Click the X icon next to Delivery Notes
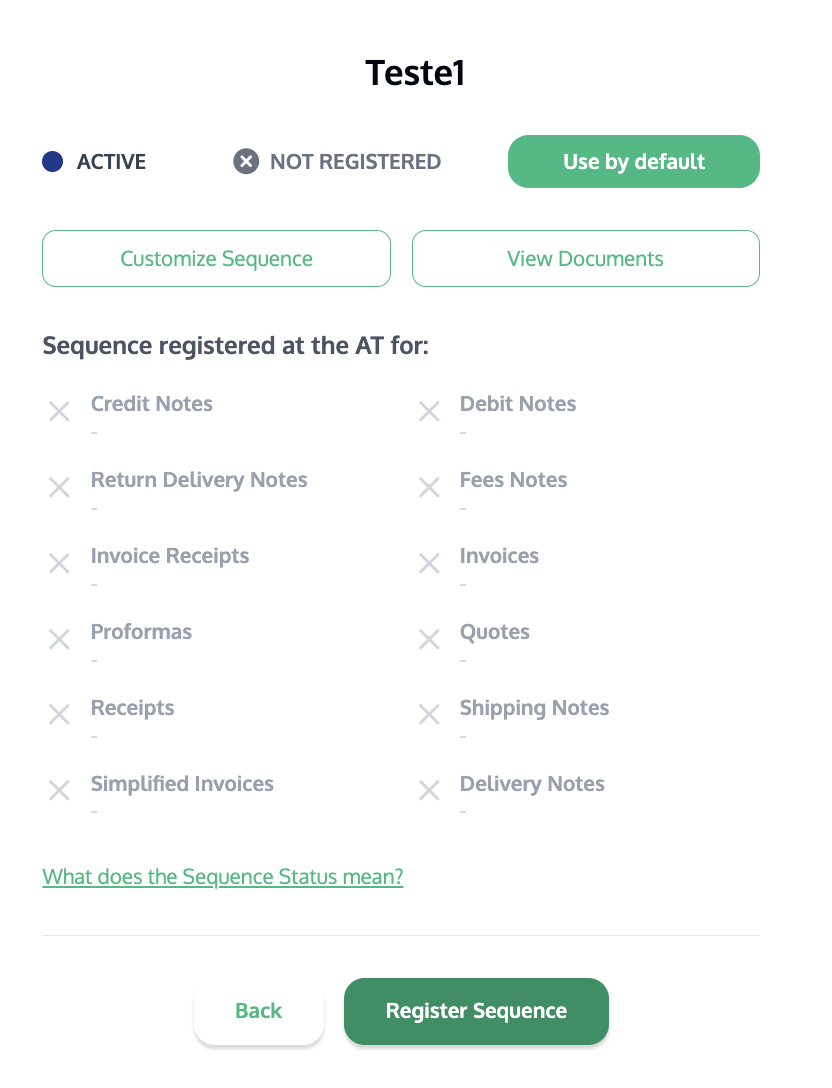This screenshot has width=832, height=1088. click(x=429, y=791)
